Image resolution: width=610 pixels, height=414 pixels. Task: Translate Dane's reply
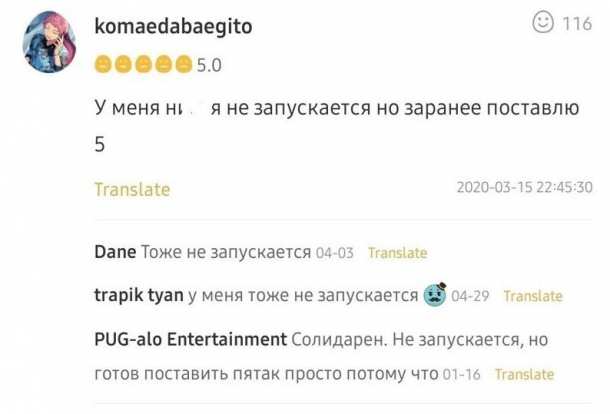click(x=397, y=253)
